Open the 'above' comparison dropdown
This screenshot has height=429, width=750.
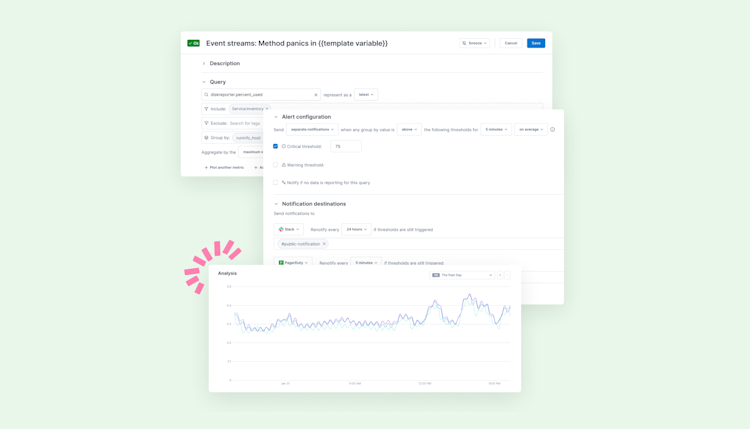pyautogui.click(x=409, y=130)
